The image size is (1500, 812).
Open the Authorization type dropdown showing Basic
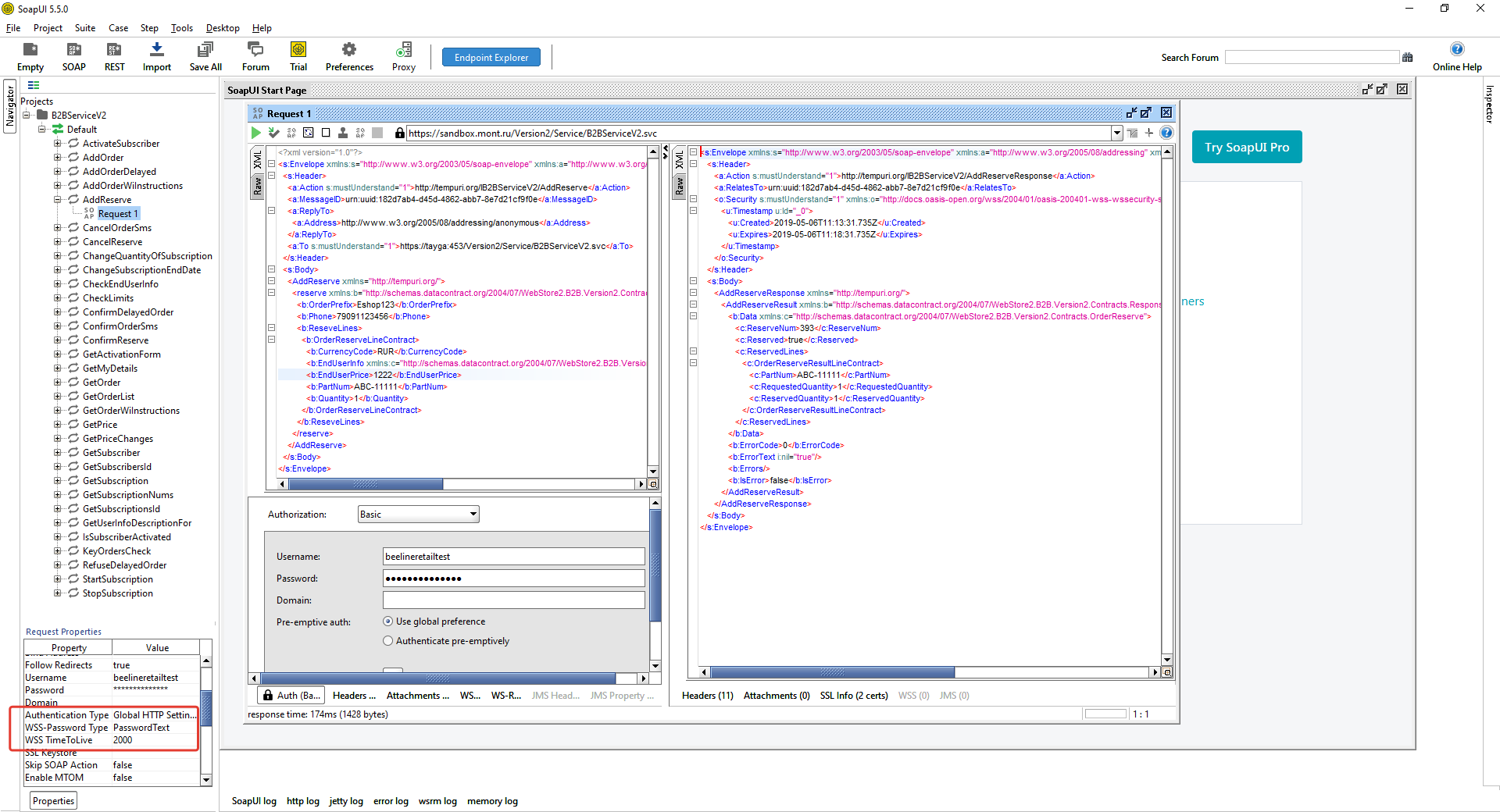(x=418, y=515)
